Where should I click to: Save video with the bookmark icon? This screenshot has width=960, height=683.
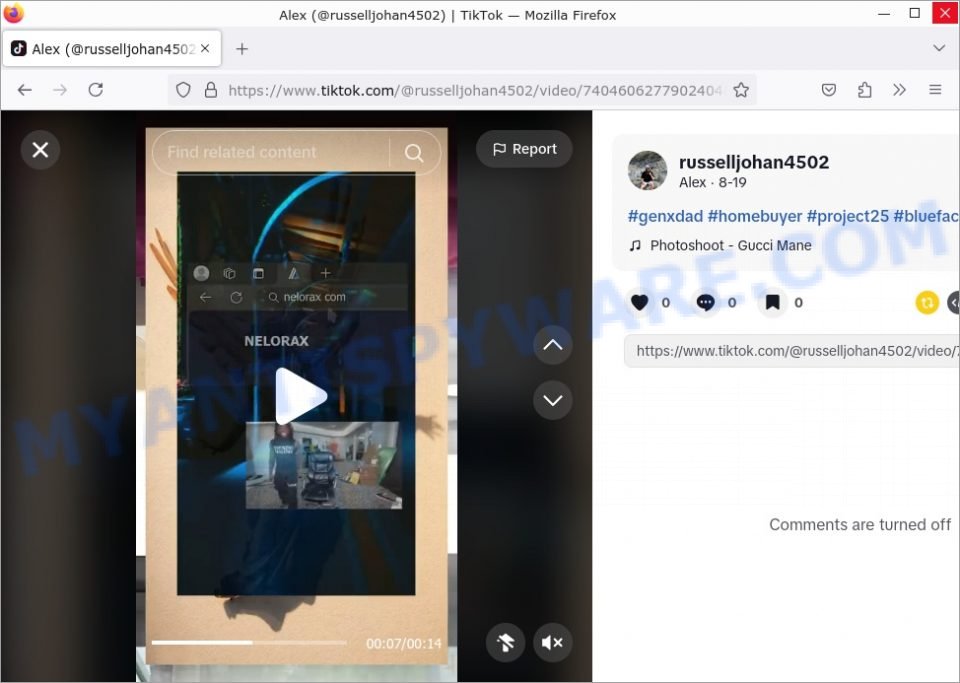tap(772, 302)
